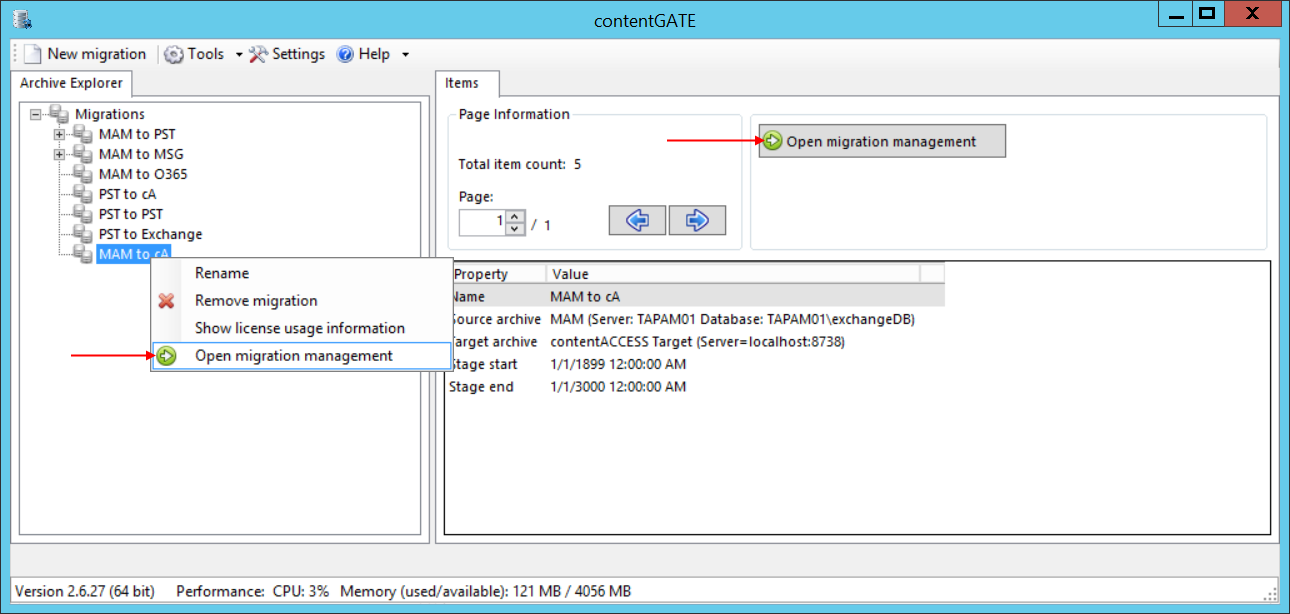
Task: Click the red X Remove migration icon
Action: pyautogui.click(x=167, y=301)
